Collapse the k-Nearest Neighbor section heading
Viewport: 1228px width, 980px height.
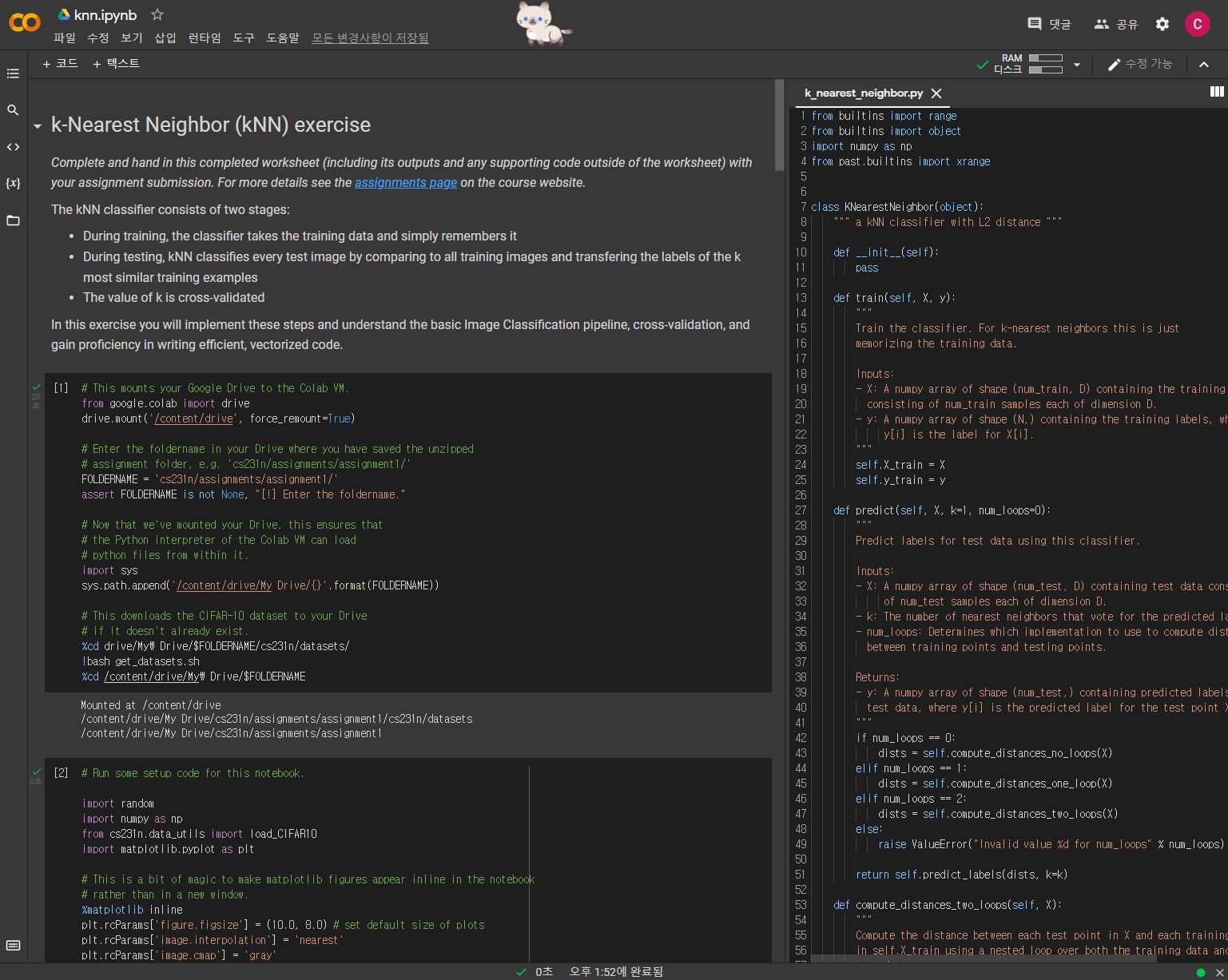pyautogui.click(x=37, y=126)
